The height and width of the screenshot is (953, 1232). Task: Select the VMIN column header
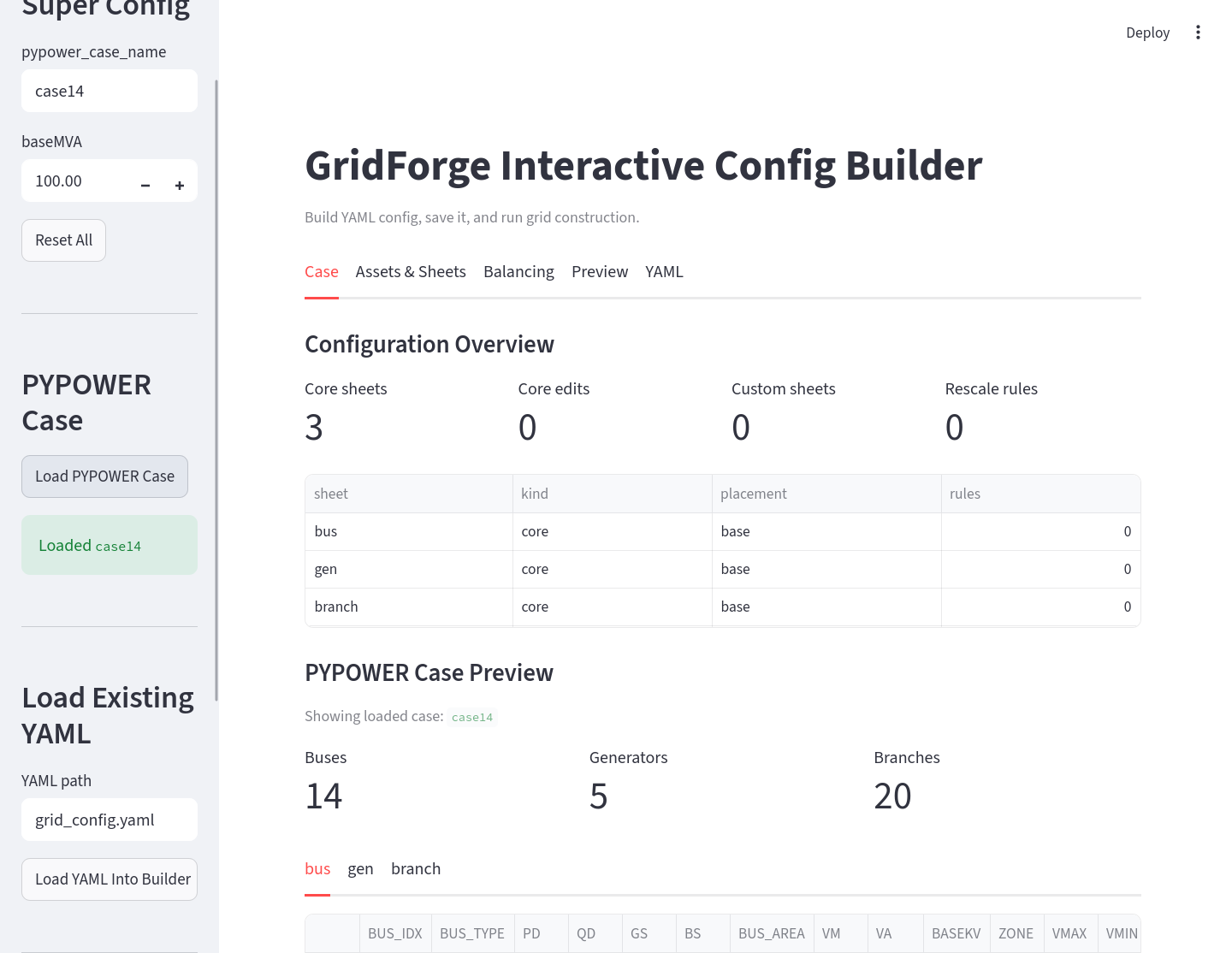point(1120,933)
